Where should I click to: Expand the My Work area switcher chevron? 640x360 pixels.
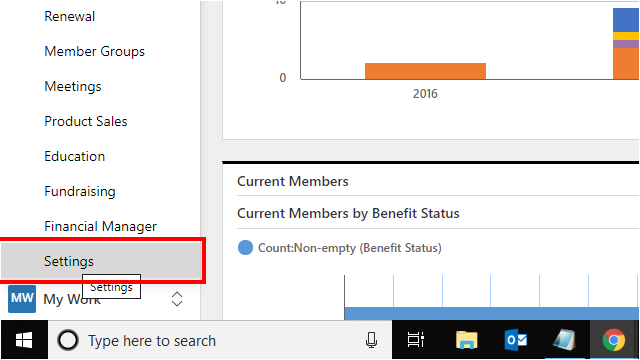pos(177,299)
